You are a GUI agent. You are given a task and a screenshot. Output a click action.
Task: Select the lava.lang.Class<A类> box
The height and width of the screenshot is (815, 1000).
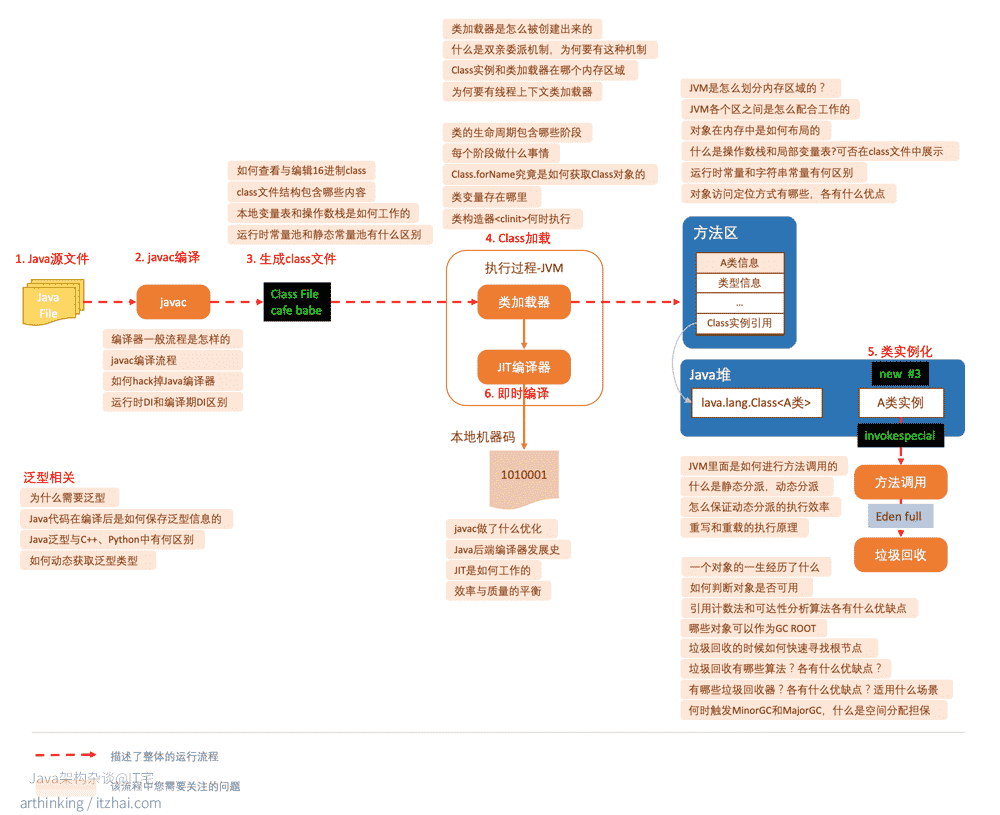point(756,403)
